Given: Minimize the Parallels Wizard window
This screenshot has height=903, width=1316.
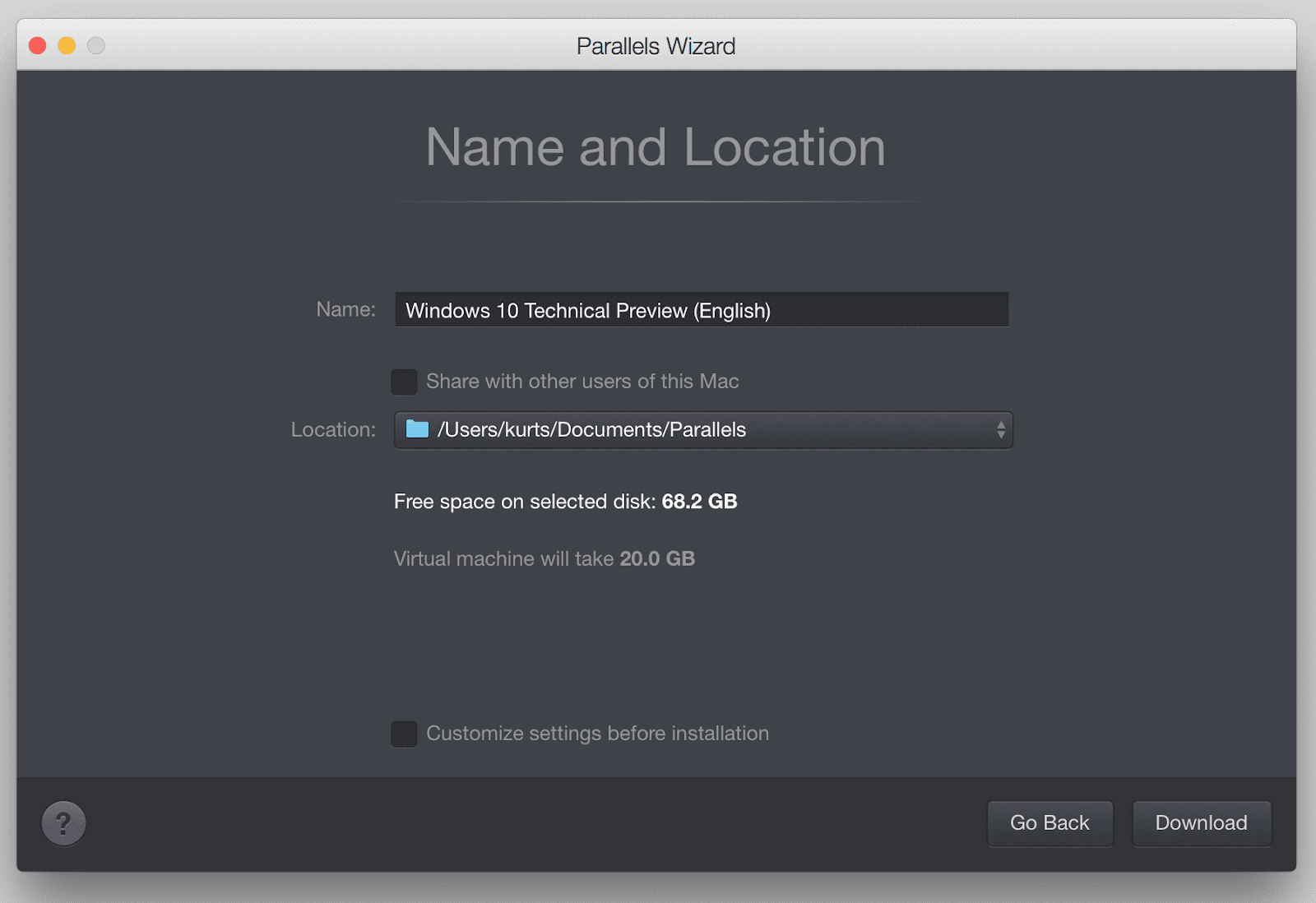Looking at the screenshot, I should click(x=67, y=45).
